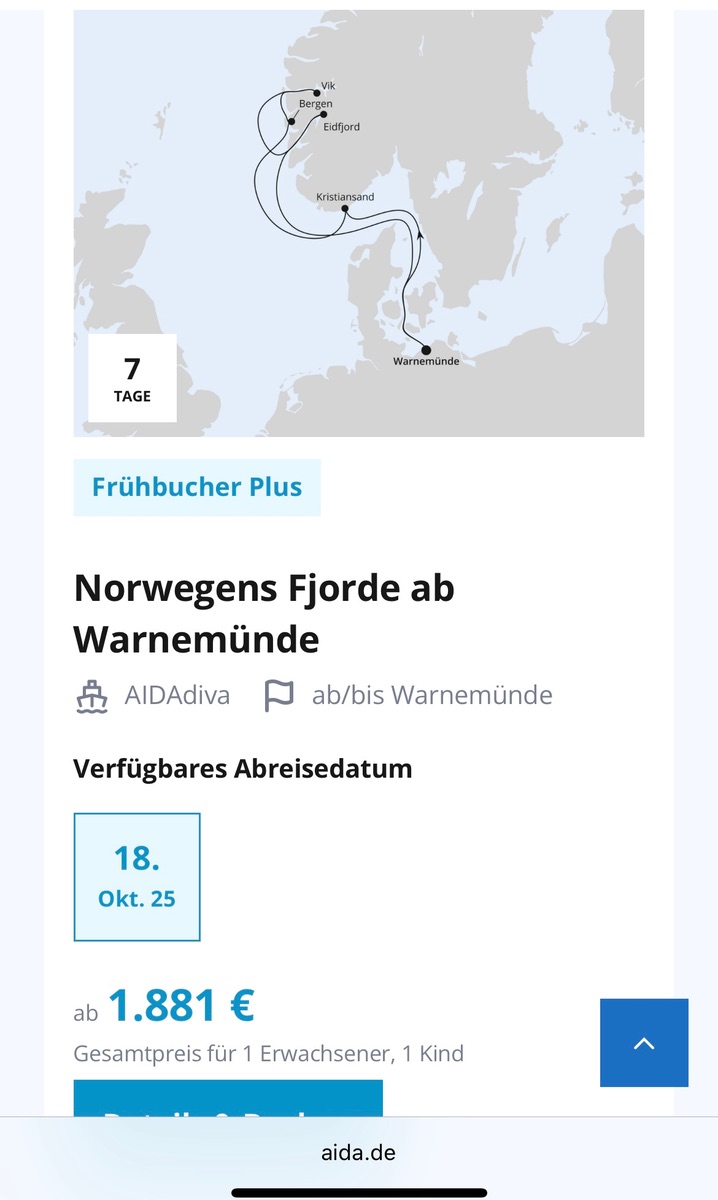Viewport: 718px width, 1200px height.
Task: Tap the home indicator bar at bottom
Action: point(359,1192)
